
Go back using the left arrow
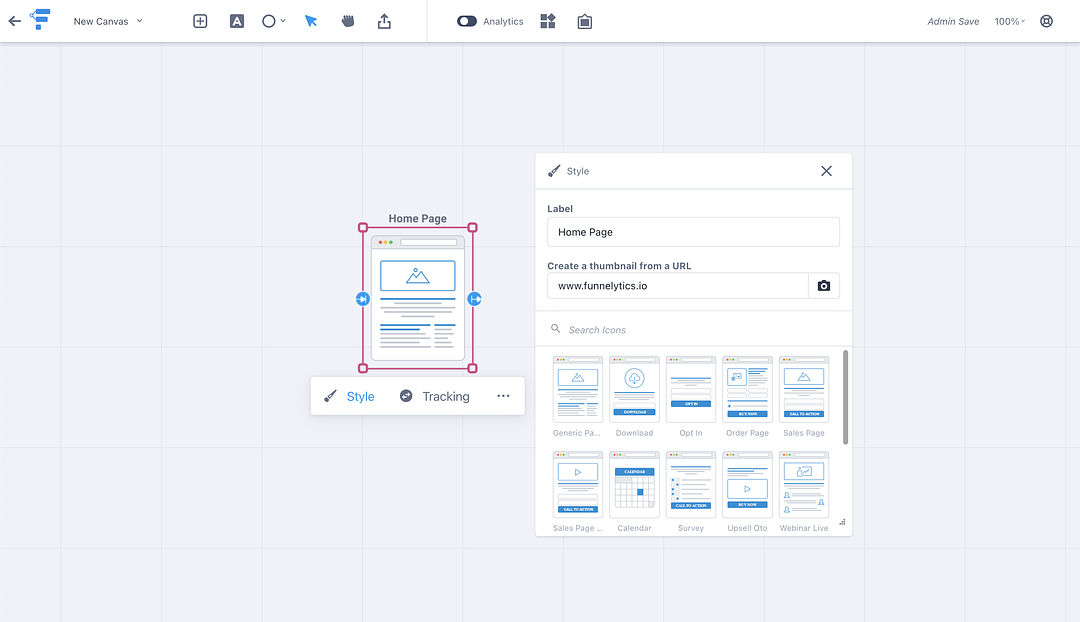click(14, 21)
